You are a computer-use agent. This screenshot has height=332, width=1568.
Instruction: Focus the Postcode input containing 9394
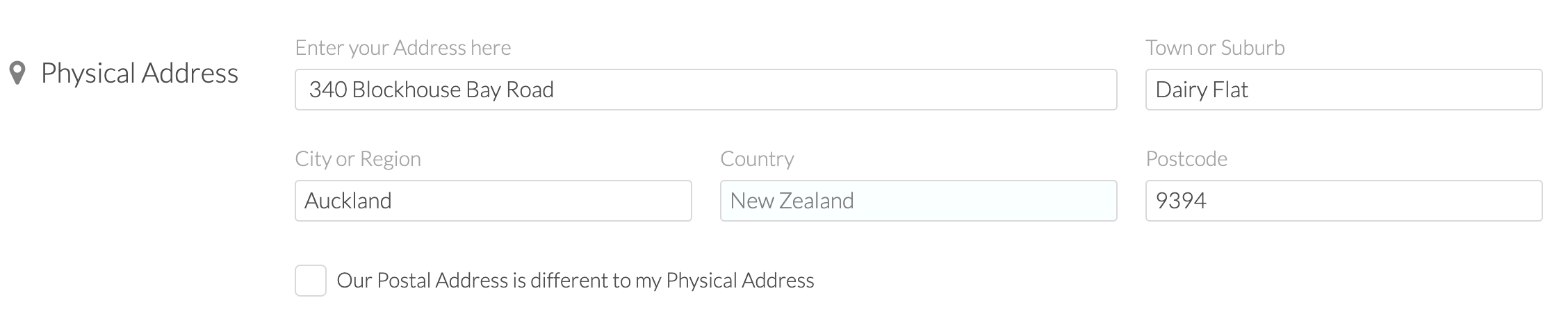[1344, 201]
